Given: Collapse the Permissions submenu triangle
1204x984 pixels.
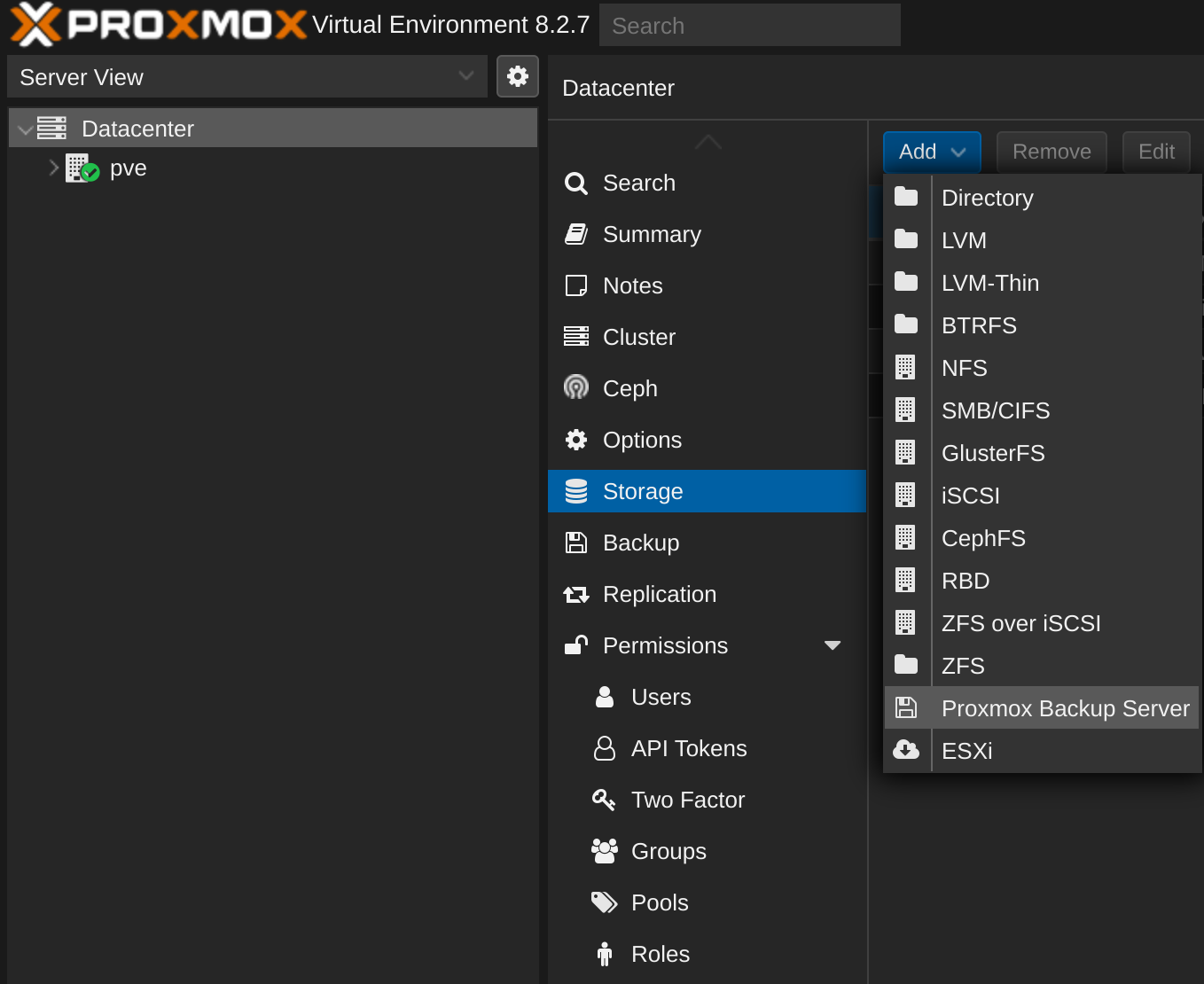Looking at the screenshot, I should (833, 645).
